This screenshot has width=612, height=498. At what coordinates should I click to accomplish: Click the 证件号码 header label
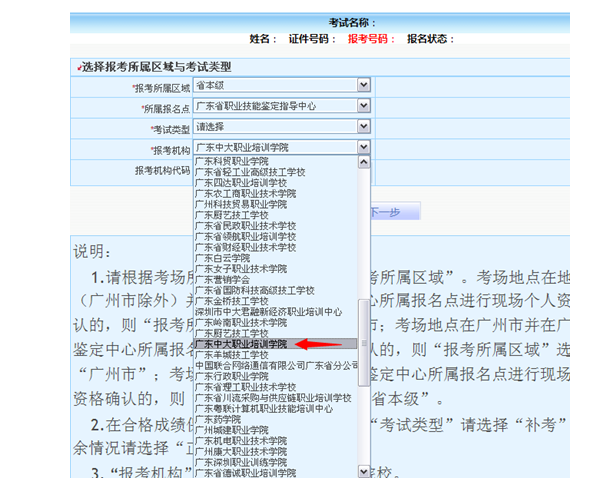tap(312, 39)
